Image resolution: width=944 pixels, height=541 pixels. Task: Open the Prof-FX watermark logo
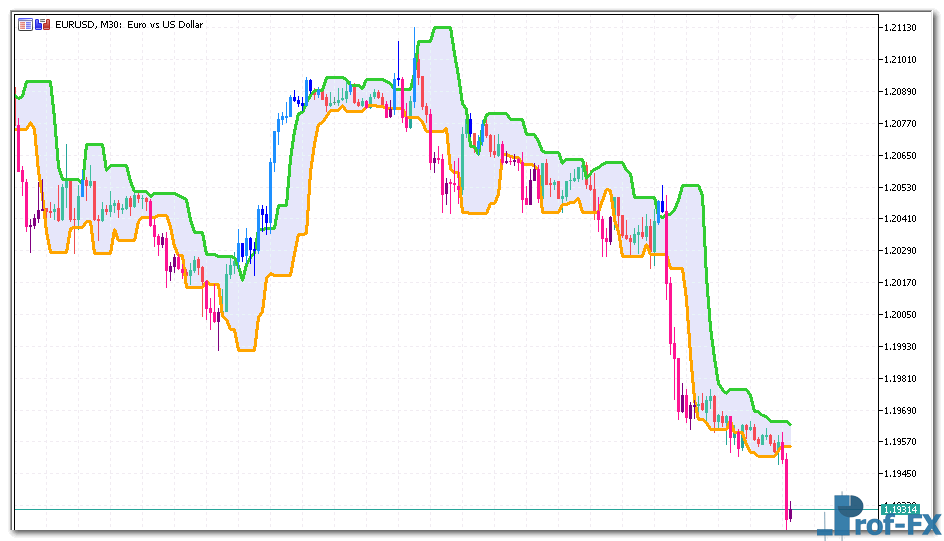click(x=878, y=518)
